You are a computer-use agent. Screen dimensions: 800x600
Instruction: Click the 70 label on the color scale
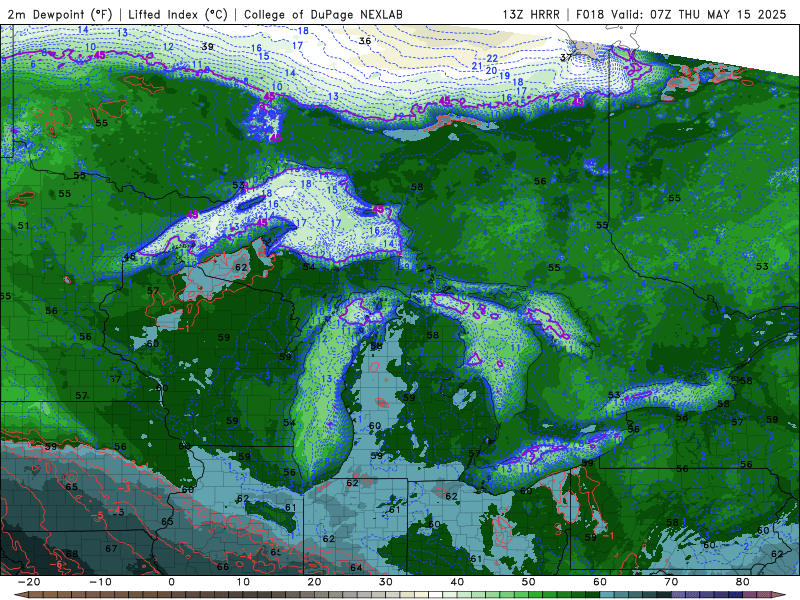pos(671,582)
